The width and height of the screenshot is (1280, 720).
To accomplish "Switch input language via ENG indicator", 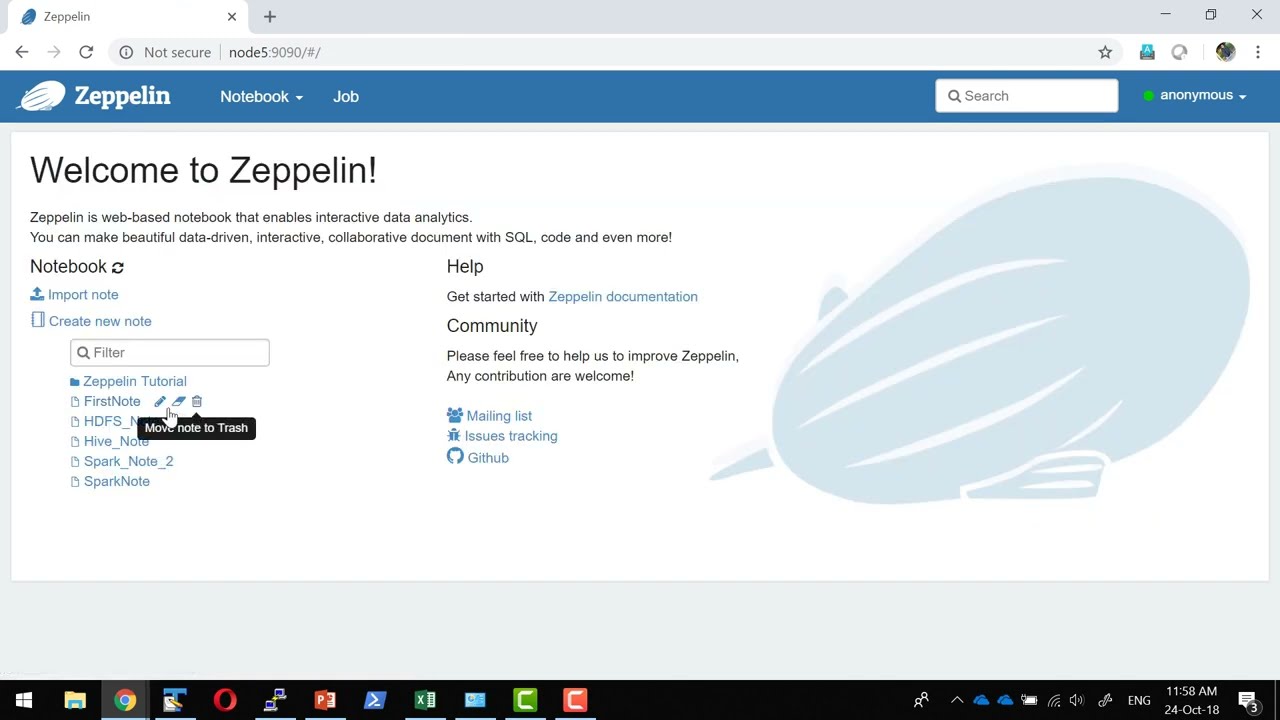I will 1139,700.
